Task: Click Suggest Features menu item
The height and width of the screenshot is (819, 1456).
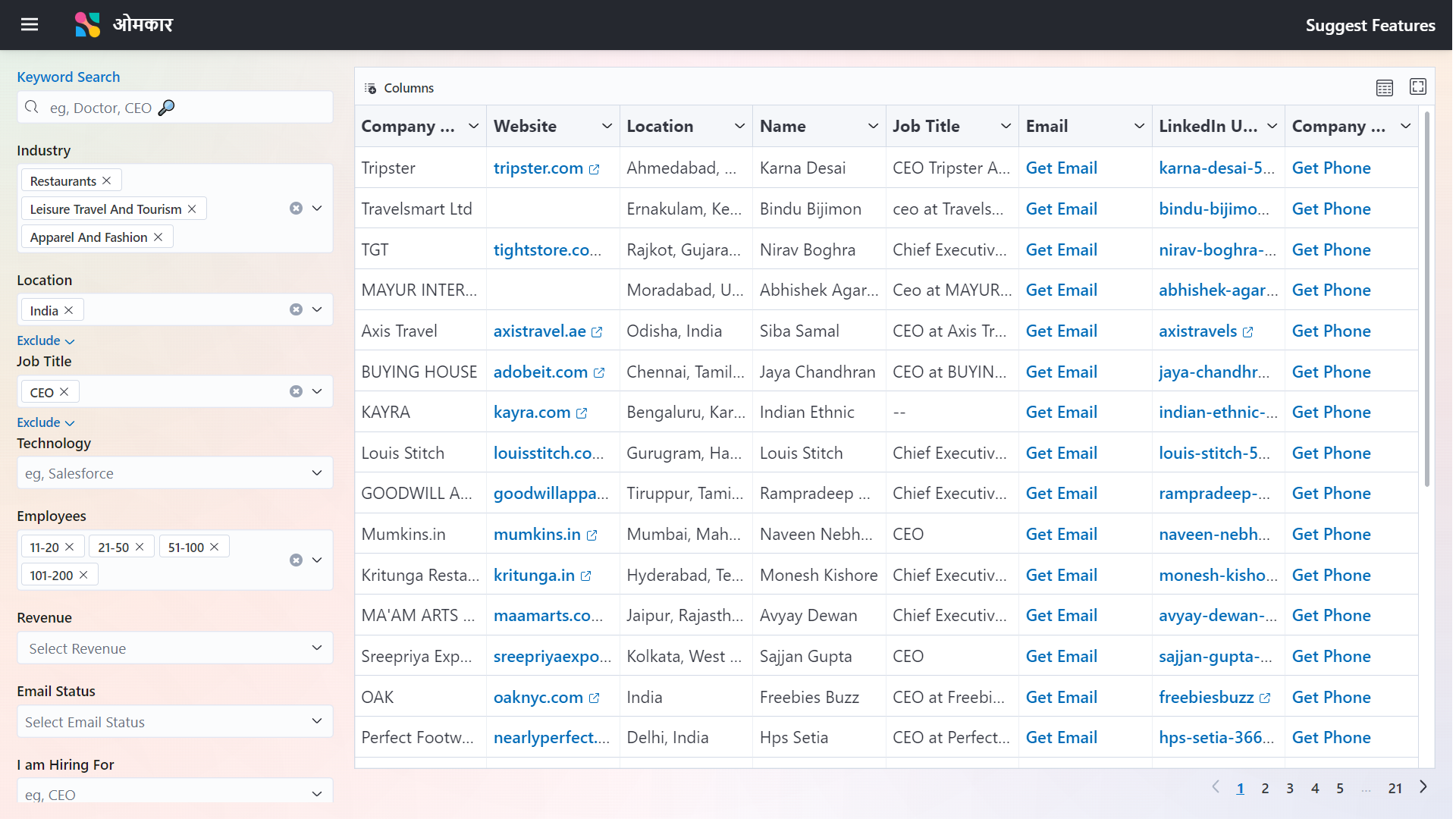Action: 1372,25
